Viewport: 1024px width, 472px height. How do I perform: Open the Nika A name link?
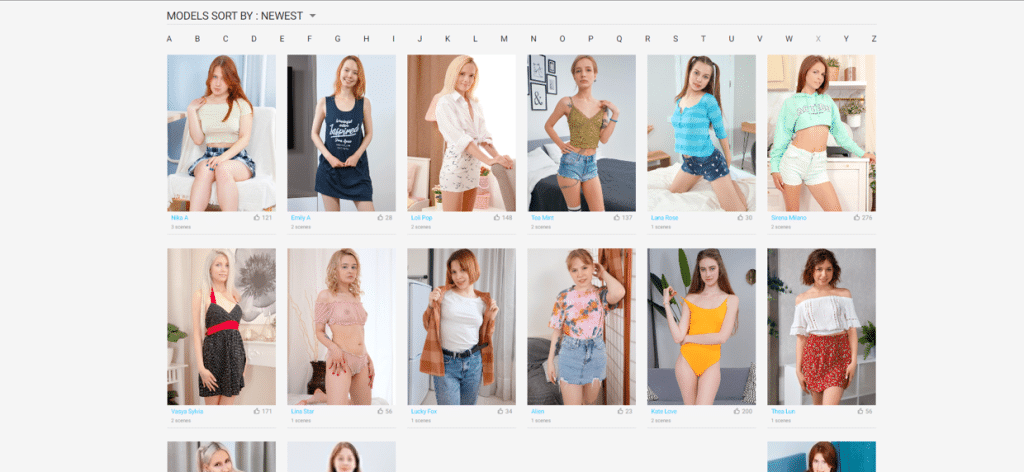pos(180,217)
